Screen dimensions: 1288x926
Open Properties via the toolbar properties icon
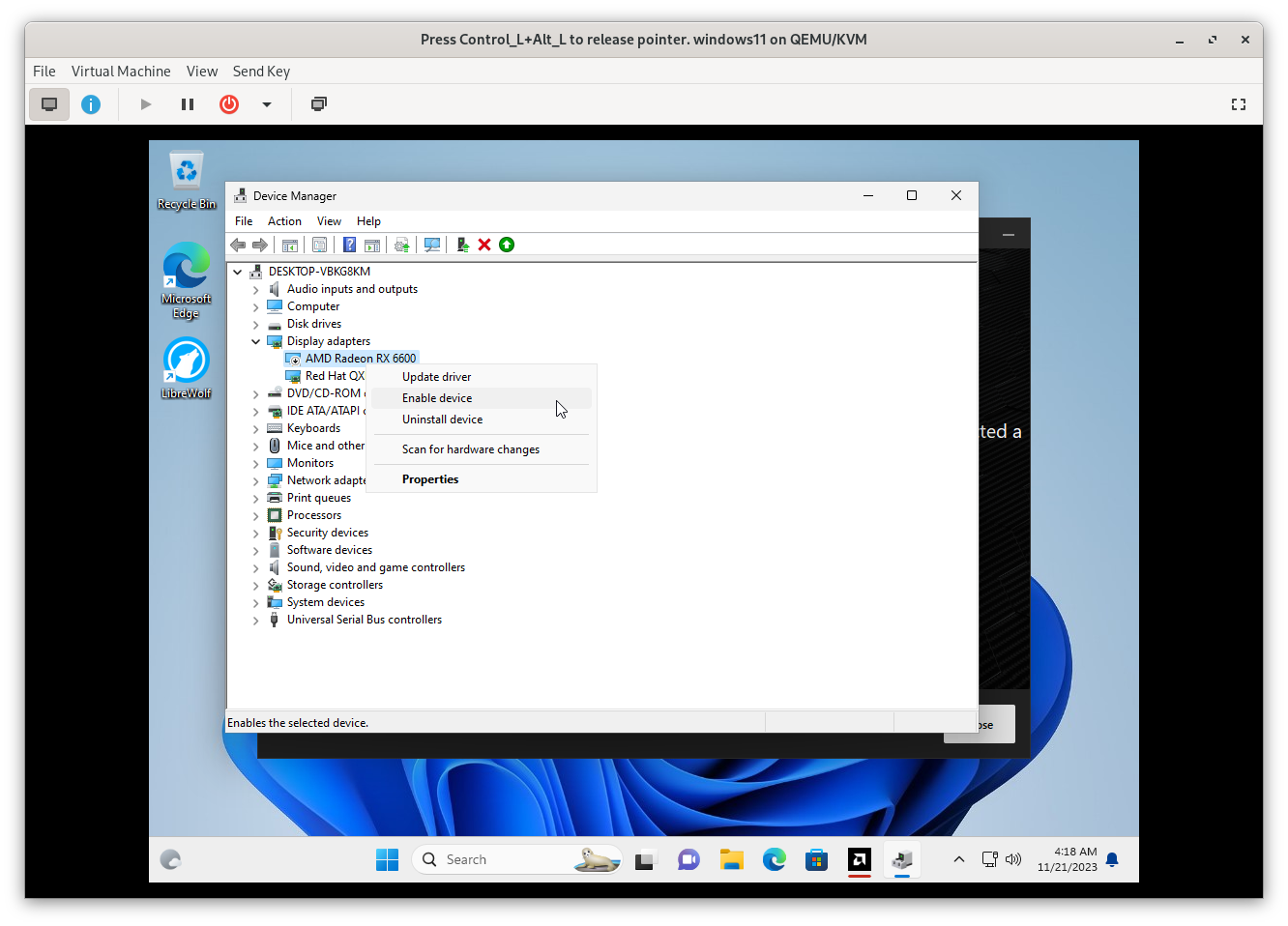click(x=319, y=245)
